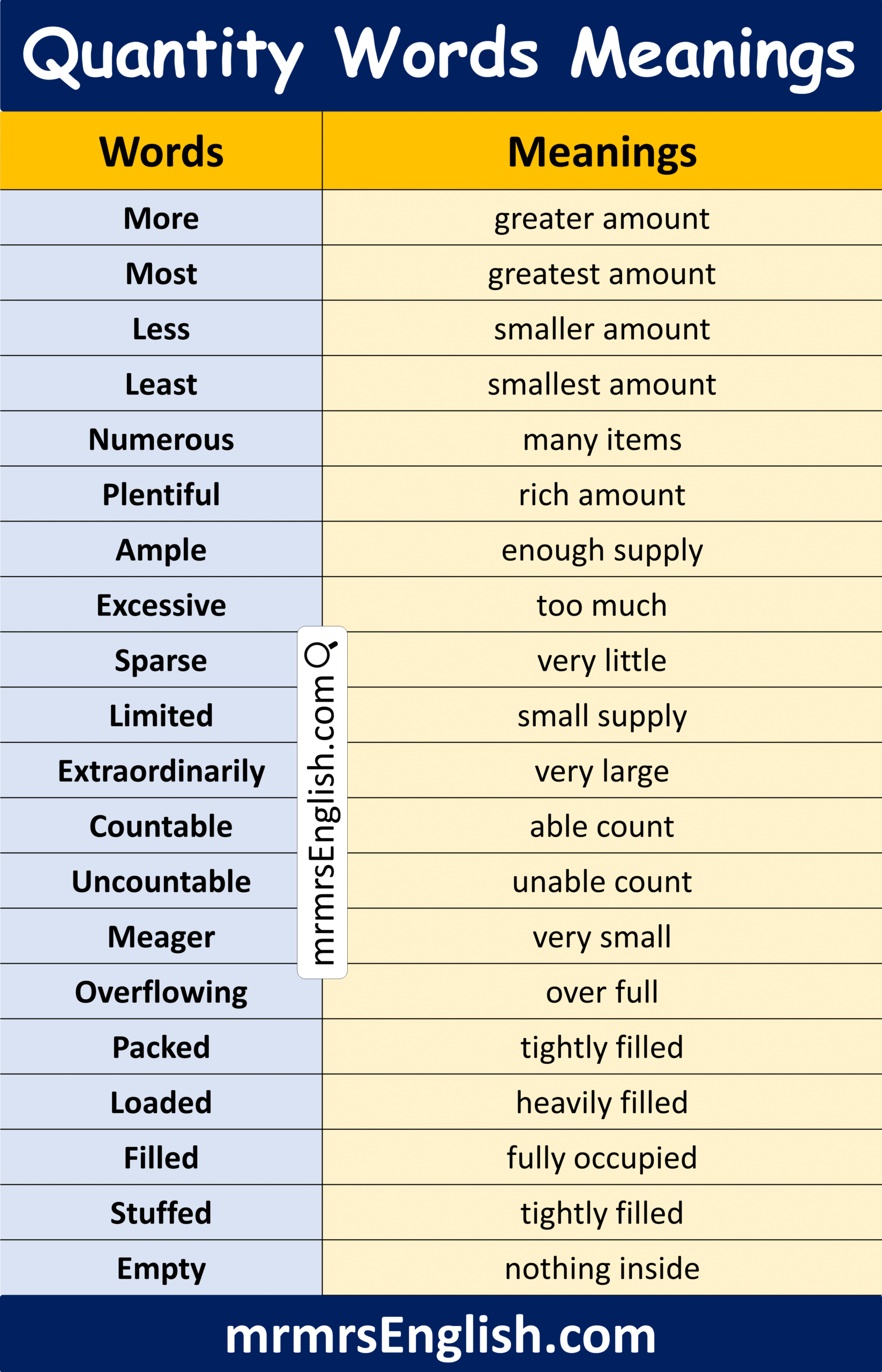Select the 'Meanings' column header
882x1372 pixels.
(602, 152)
